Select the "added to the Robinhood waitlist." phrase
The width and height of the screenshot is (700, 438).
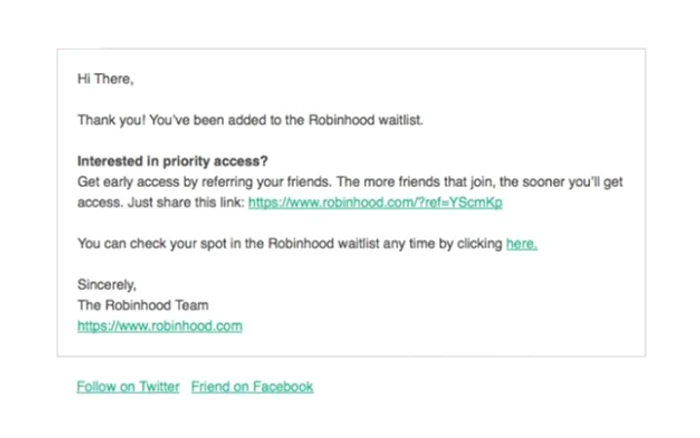(x=325, y=121)
